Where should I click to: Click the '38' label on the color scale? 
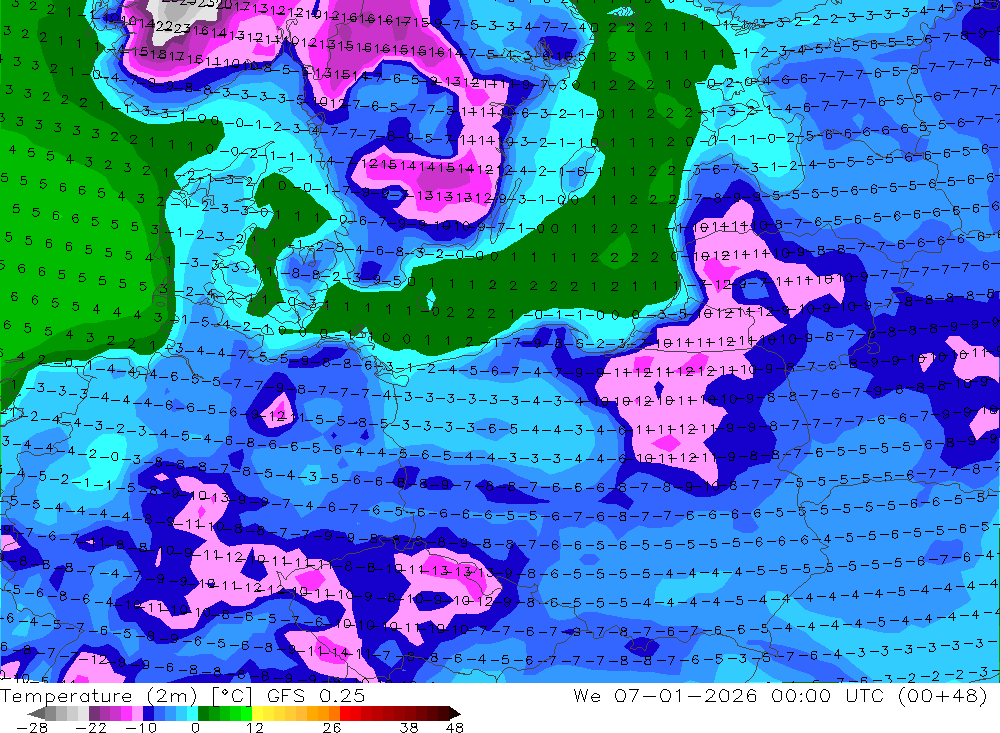tap(409, 727)
